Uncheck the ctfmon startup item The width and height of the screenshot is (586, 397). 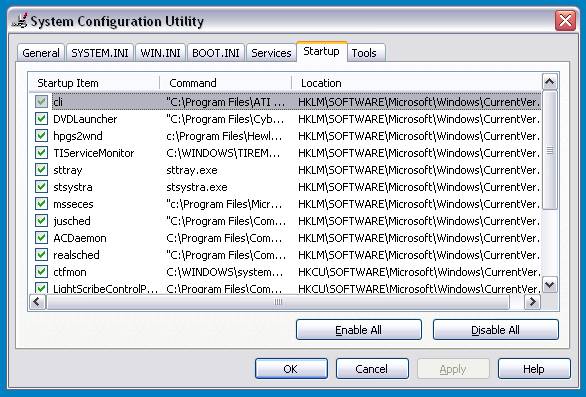(41, 272)
